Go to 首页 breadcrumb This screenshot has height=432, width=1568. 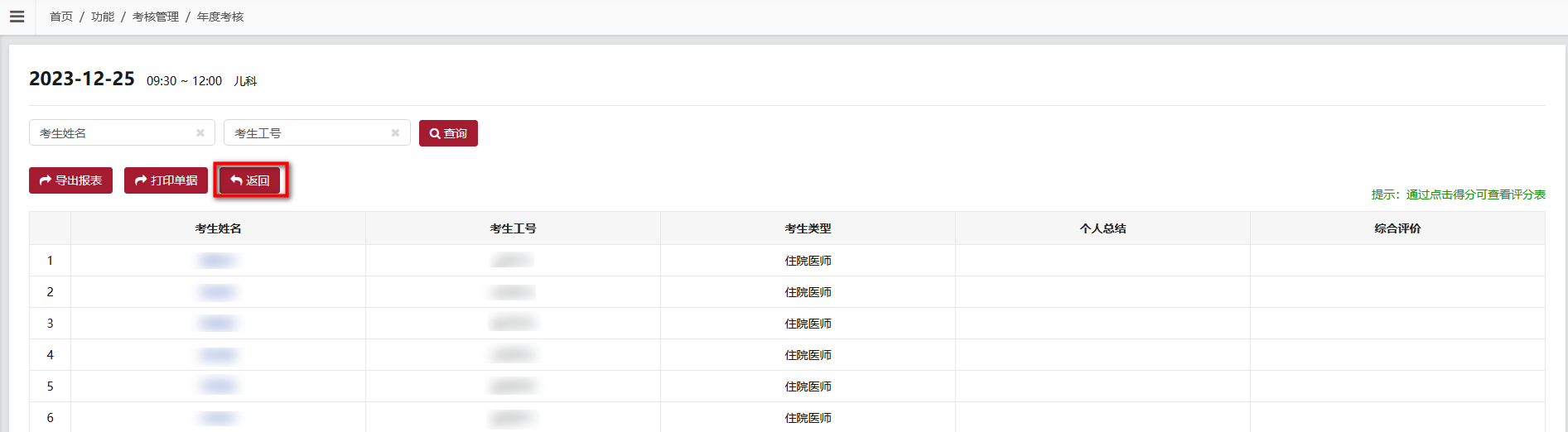point(61,17)
